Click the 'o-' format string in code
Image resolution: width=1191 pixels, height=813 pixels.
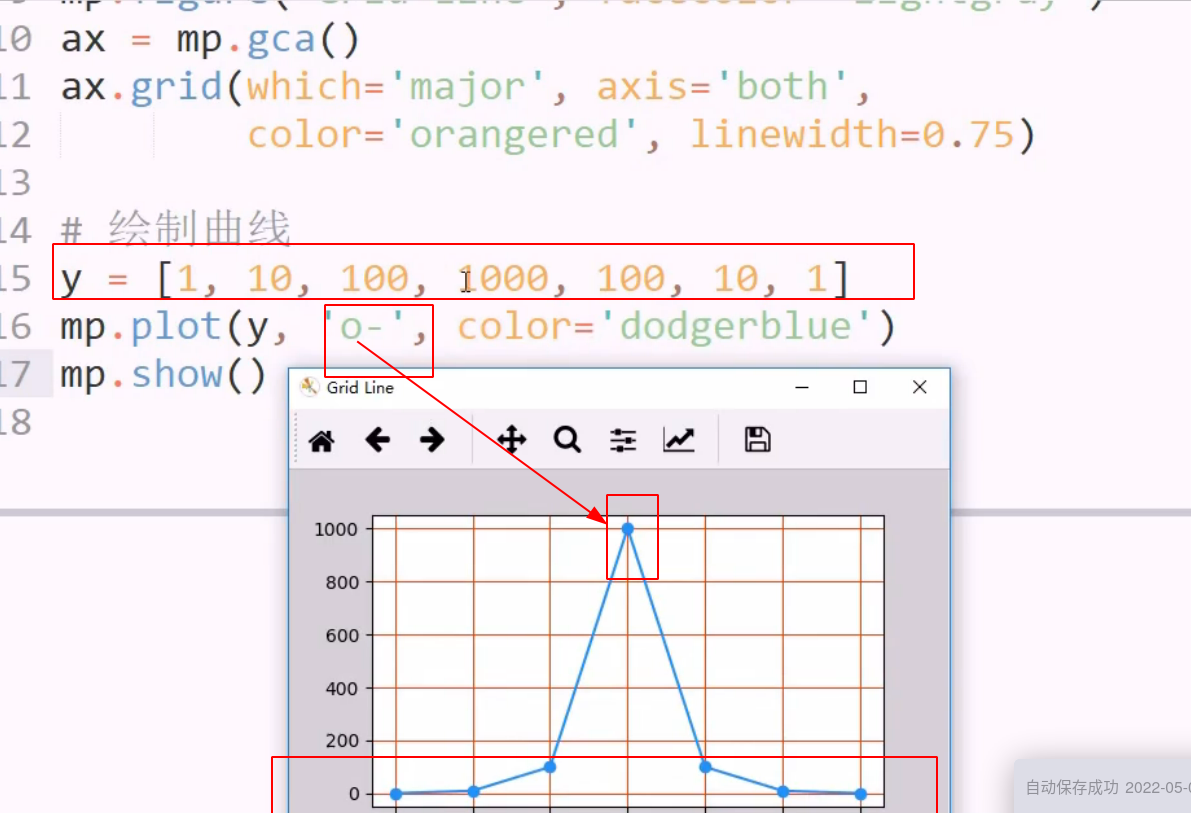tap(367, 327)
